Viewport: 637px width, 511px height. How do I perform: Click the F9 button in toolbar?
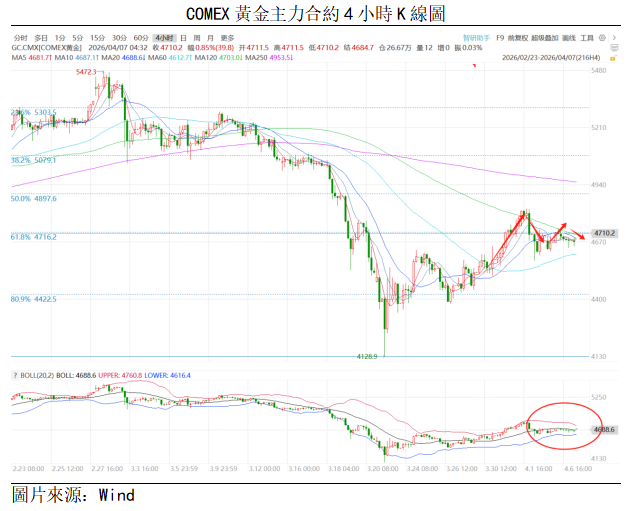pyautogui.click(x=500, y=36)
